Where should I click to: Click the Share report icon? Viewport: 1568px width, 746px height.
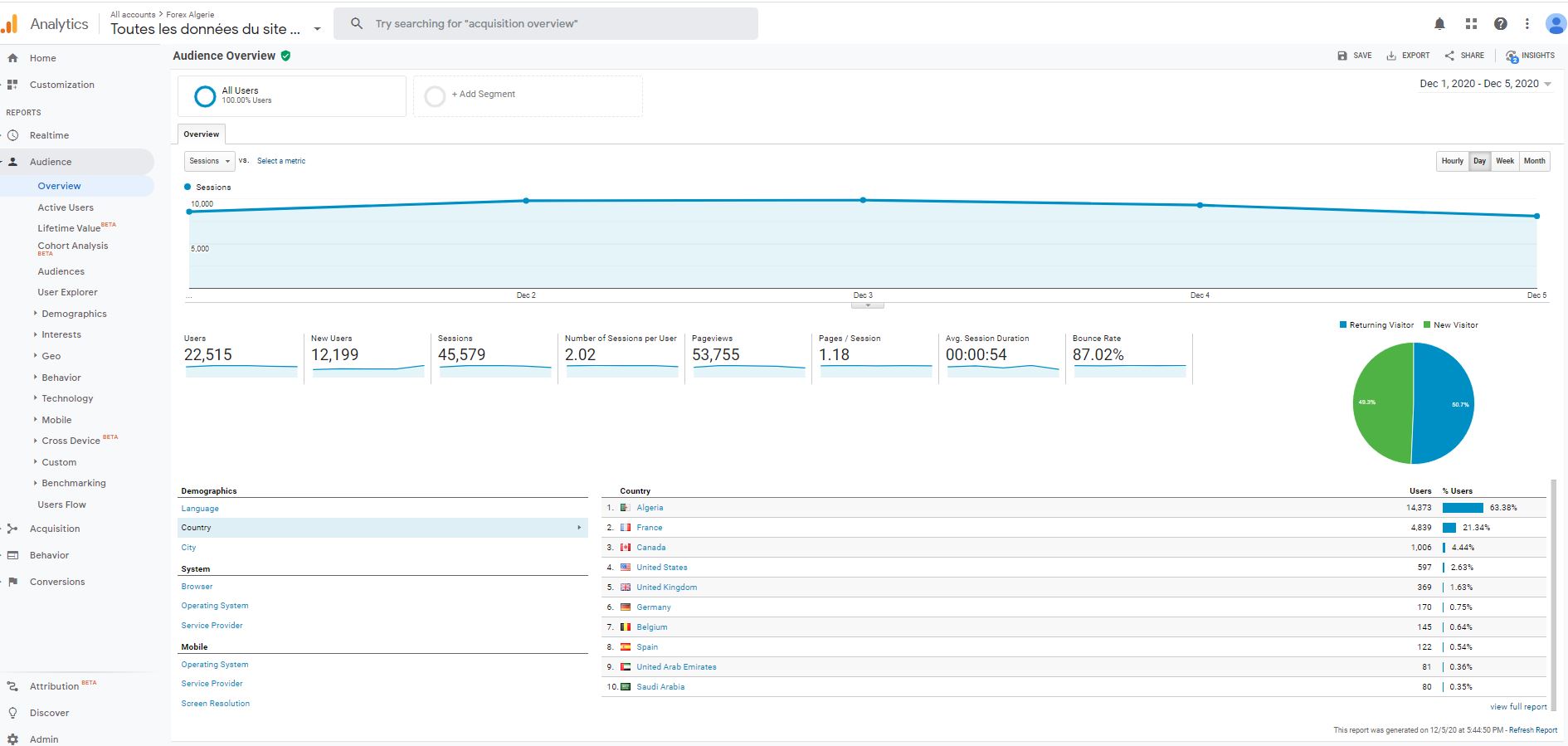click(x=1449, y=56)
